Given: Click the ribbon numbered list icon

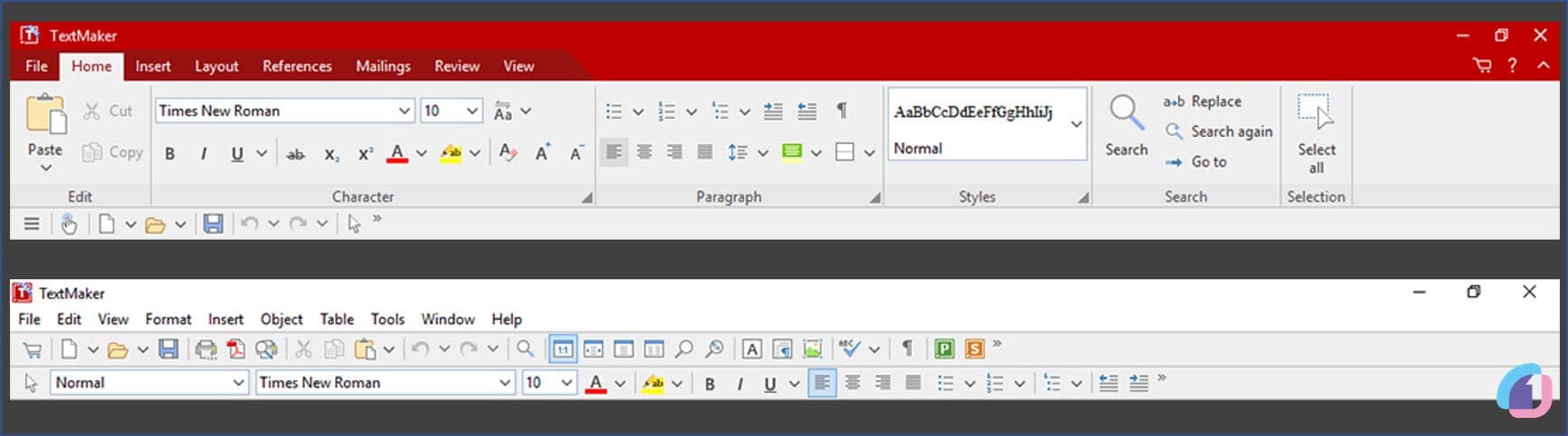Looking at the screenshot, I should point(667,111).
